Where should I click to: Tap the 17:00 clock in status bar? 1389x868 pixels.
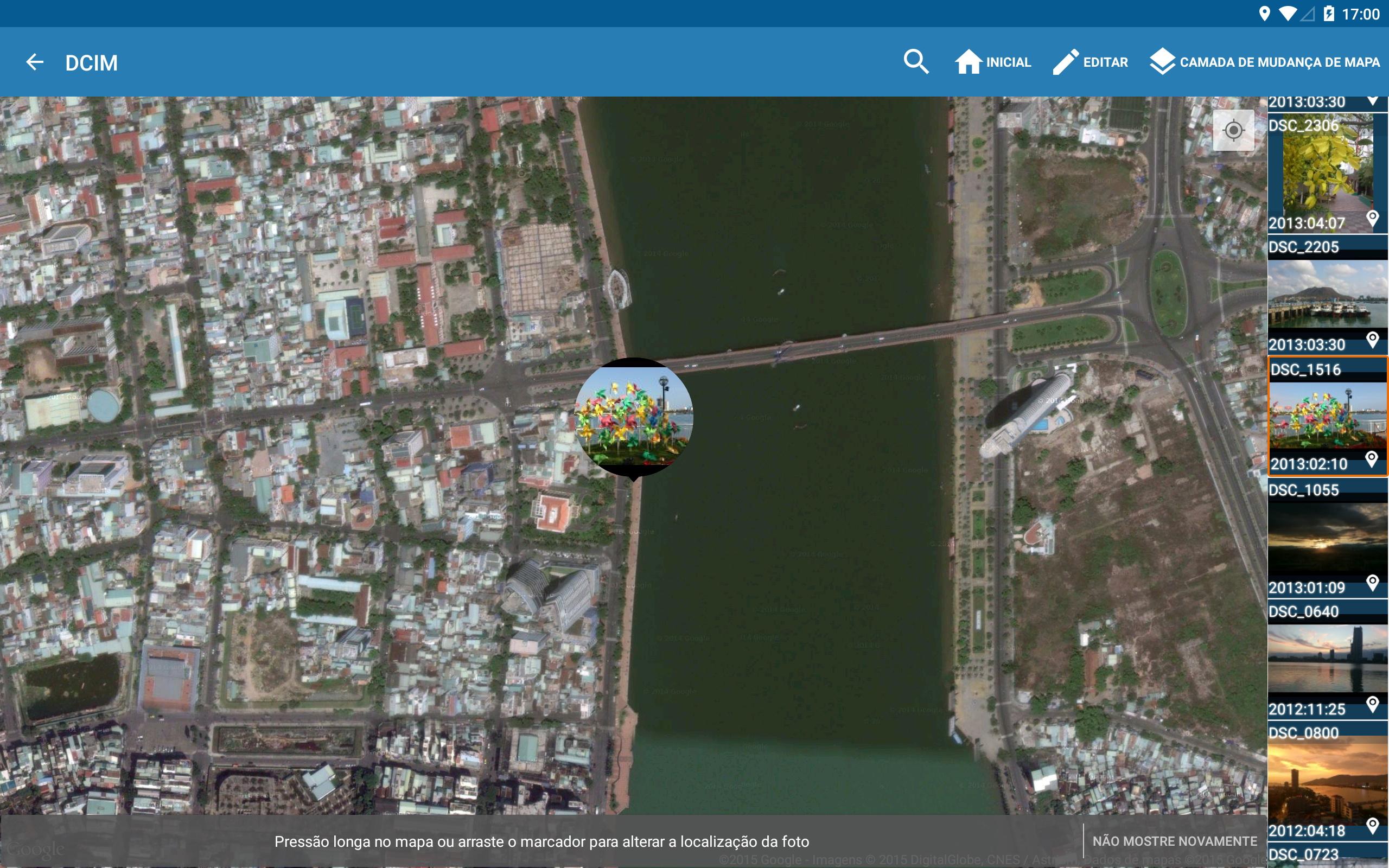(1360, 14)
